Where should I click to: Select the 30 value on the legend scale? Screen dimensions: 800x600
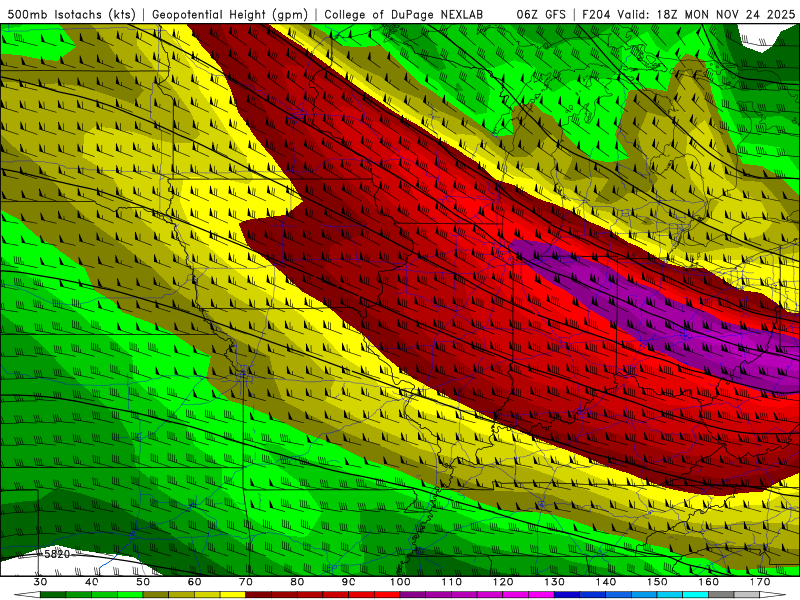click(40, 582)
